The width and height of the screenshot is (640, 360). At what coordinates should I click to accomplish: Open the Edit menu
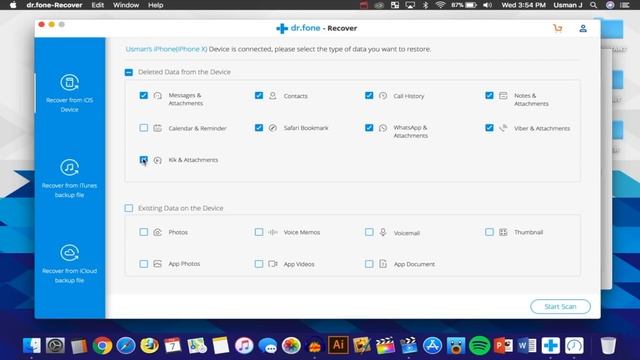coord(98,5)
